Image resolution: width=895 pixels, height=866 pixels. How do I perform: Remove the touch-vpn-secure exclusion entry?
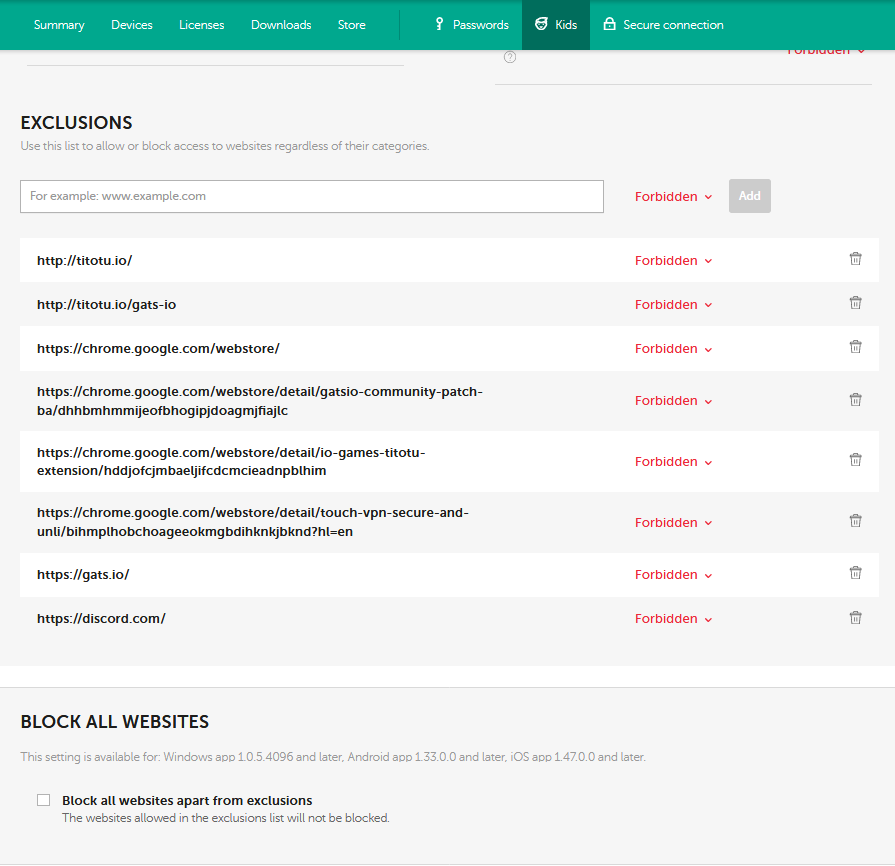pyautogui.click(x=855, y=521)
